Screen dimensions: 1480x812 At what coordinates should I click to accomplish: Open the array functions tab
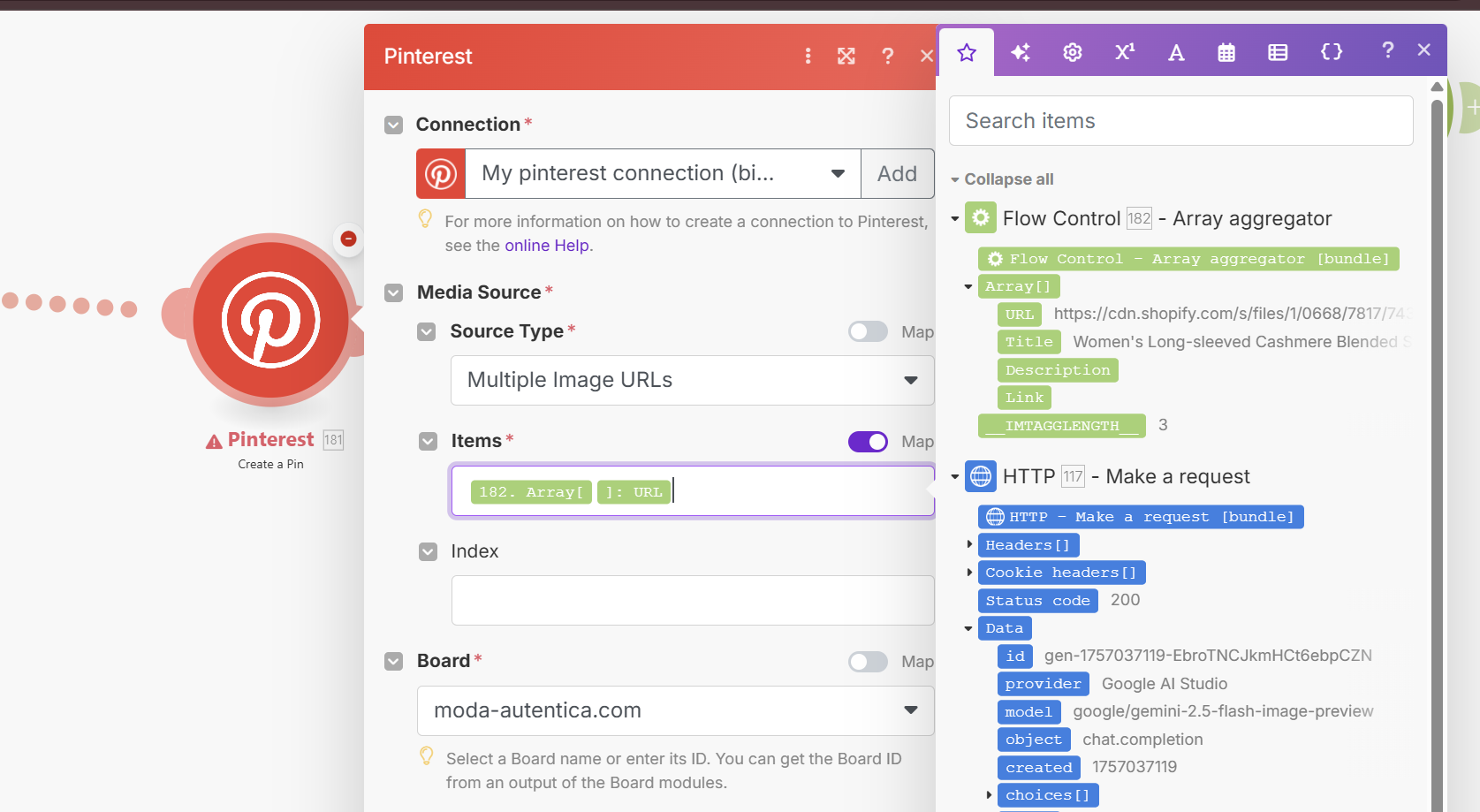tap(1278, 52)
